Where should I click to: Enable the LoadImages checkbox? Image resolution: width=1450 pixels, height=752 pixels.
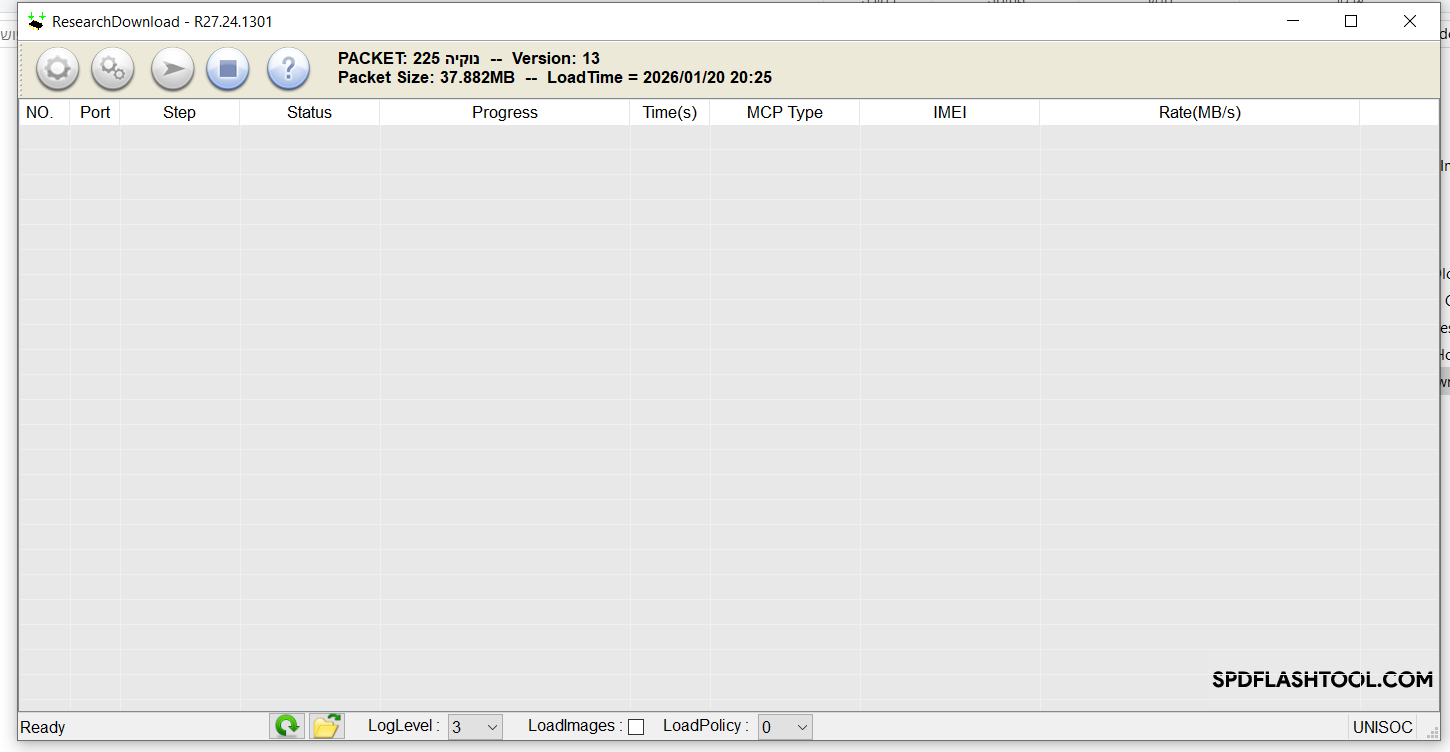tap(636, 727)
